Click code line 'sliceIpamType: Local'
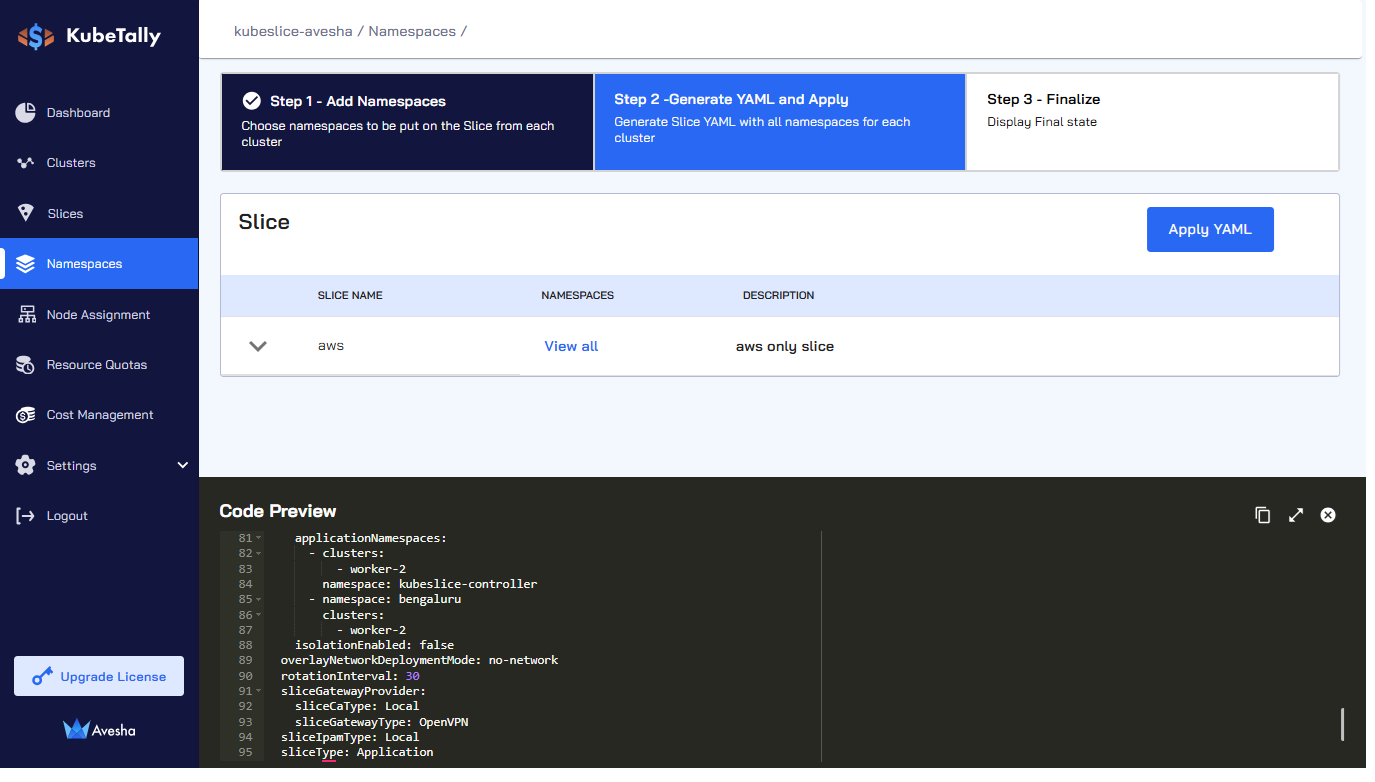 pos(350,738)
